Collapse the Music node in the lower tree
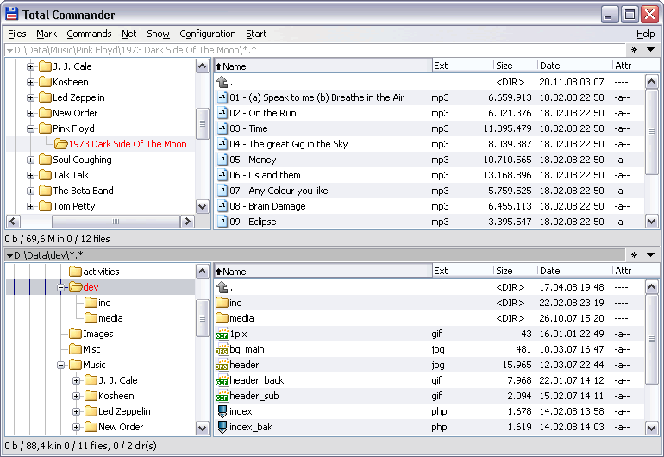Screen dimensions: 664x457 click(x=61, y=365)
